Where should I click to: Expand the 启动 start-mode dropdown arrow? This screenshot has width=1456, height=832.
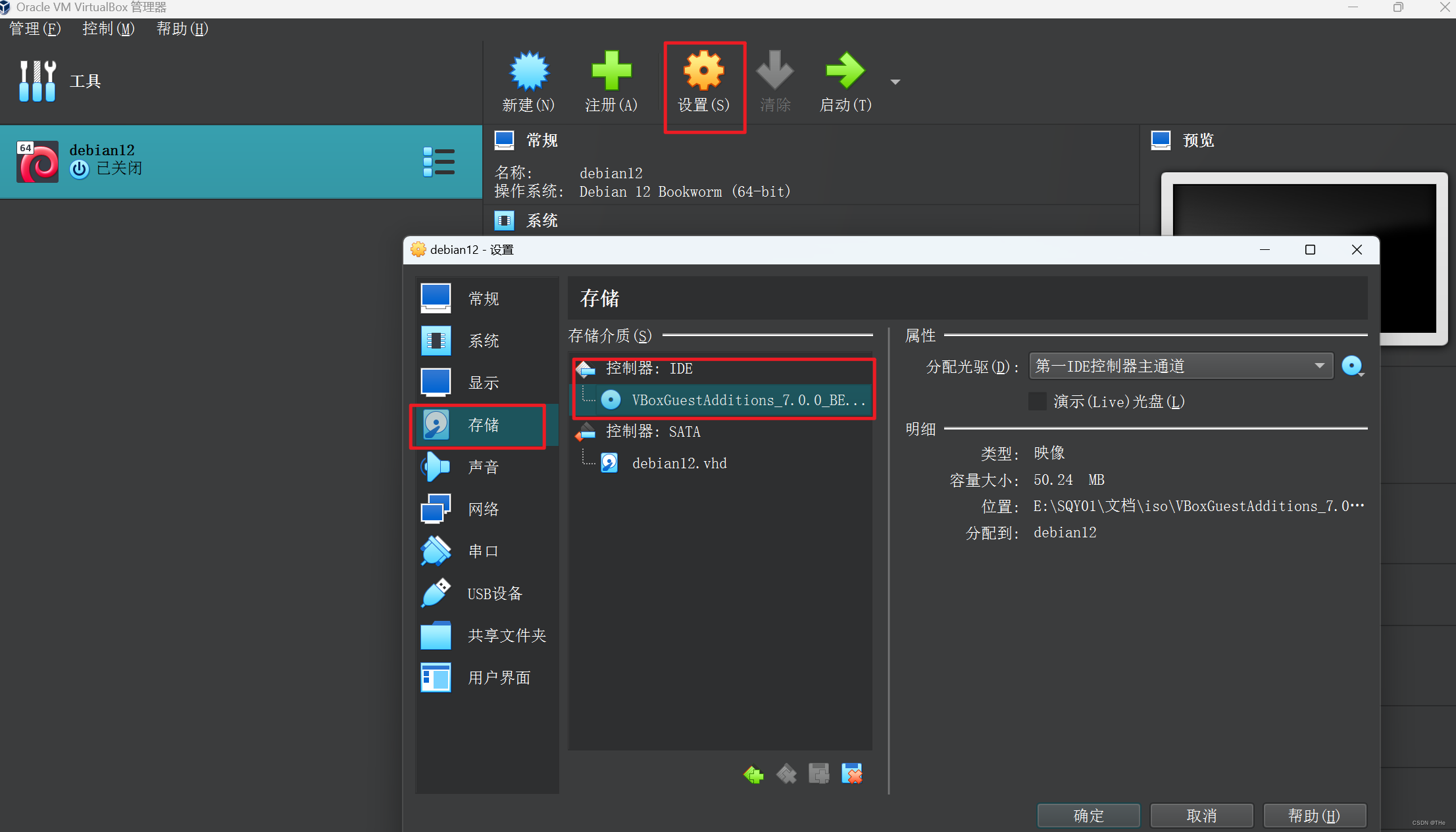point(895,82)
